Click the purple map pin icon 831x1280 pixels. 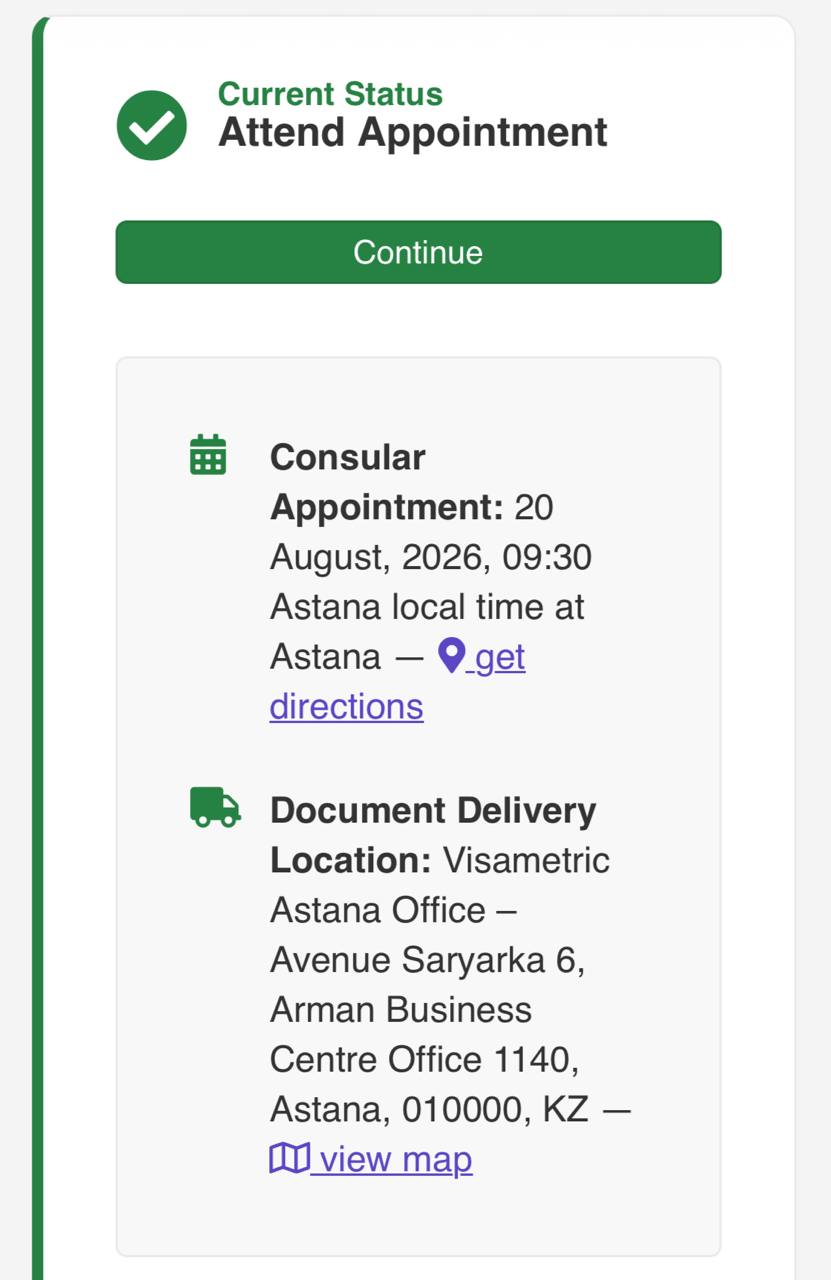point(452,656)
